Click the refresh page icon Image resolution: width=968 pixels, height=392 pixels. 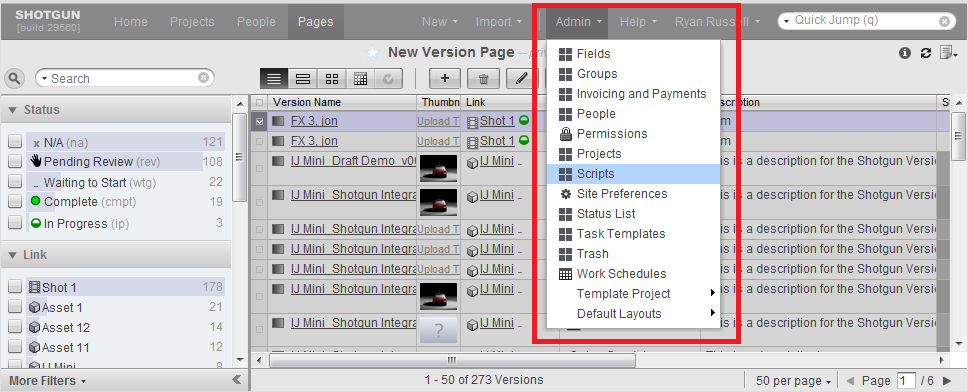click(x=925, y=53)
